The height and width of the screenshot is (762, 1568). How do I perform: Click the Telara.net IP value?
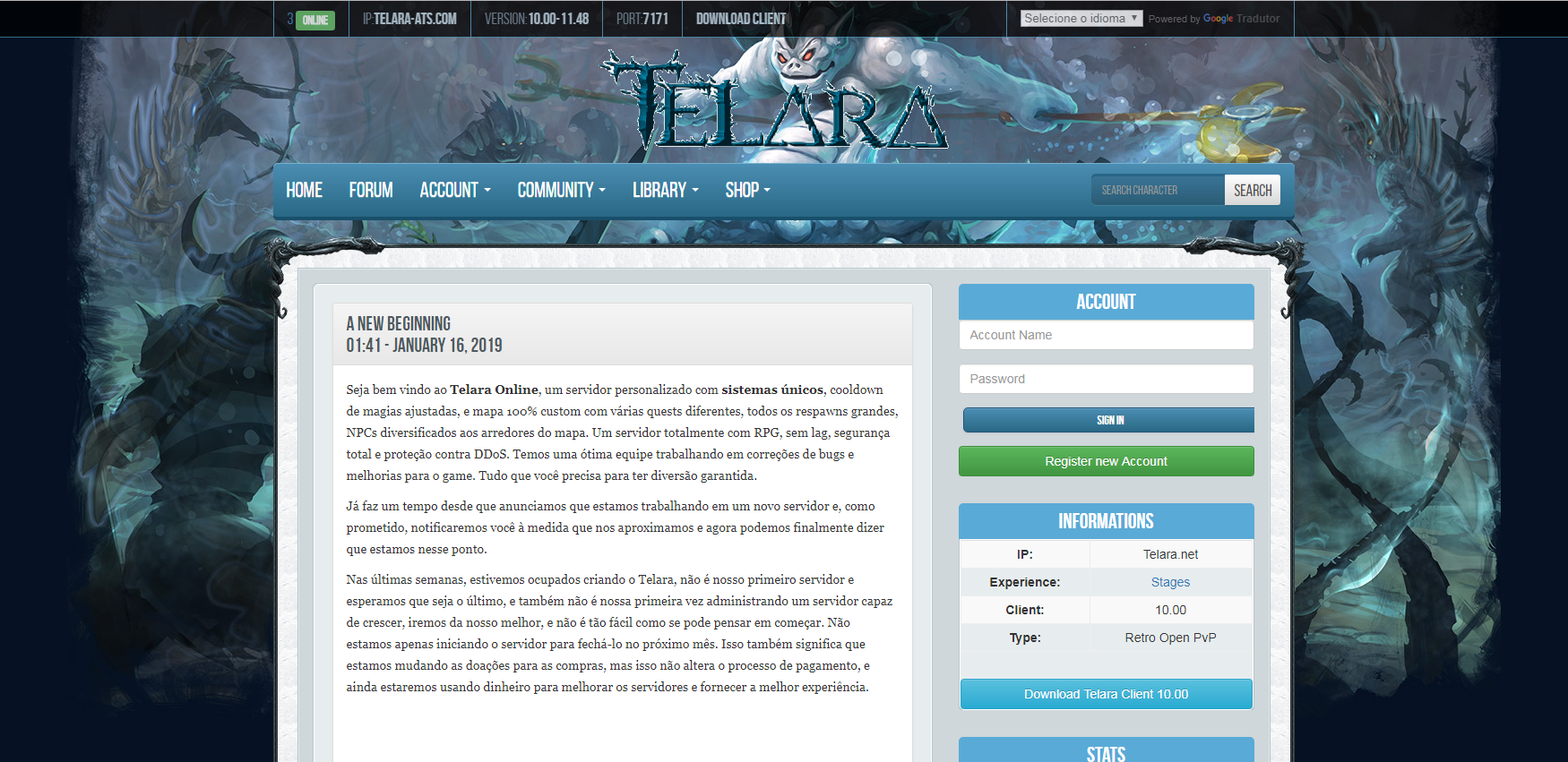1170,554
